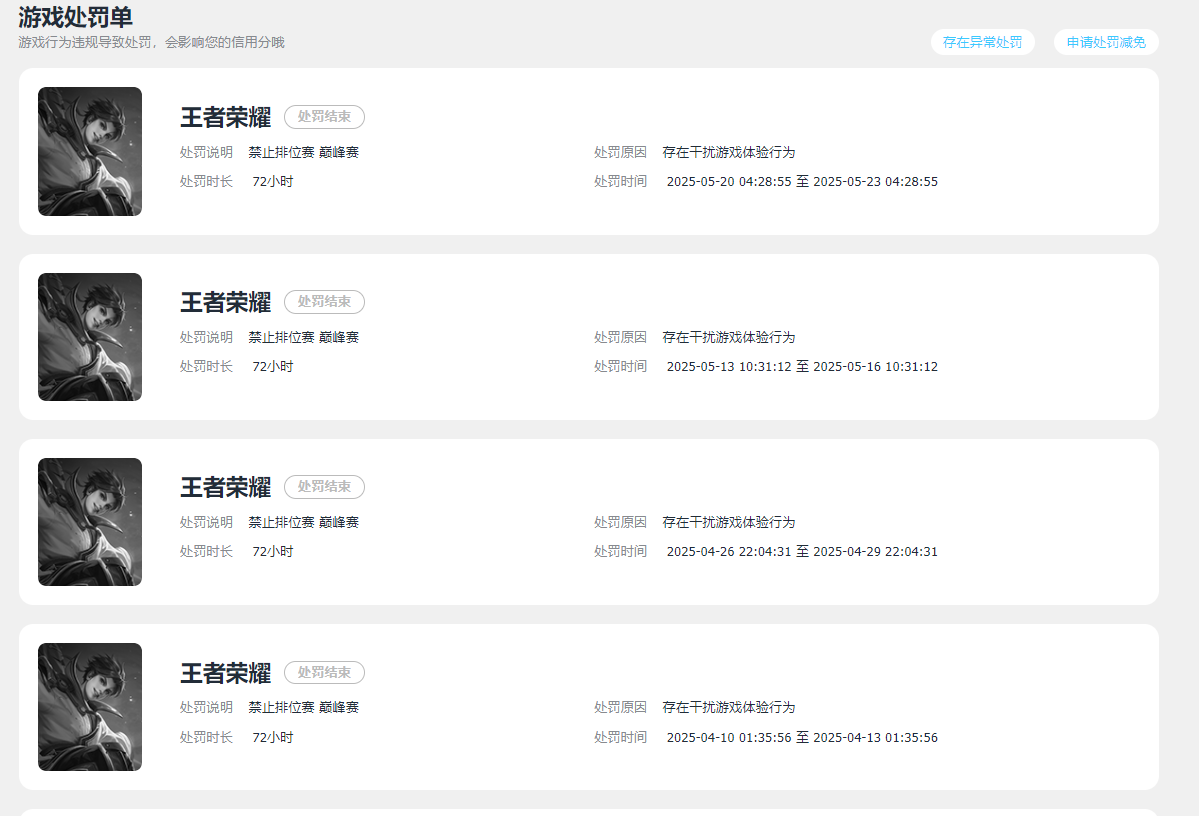Click 72小时 duration in the 2025-04-26 card

click(273, 551)
